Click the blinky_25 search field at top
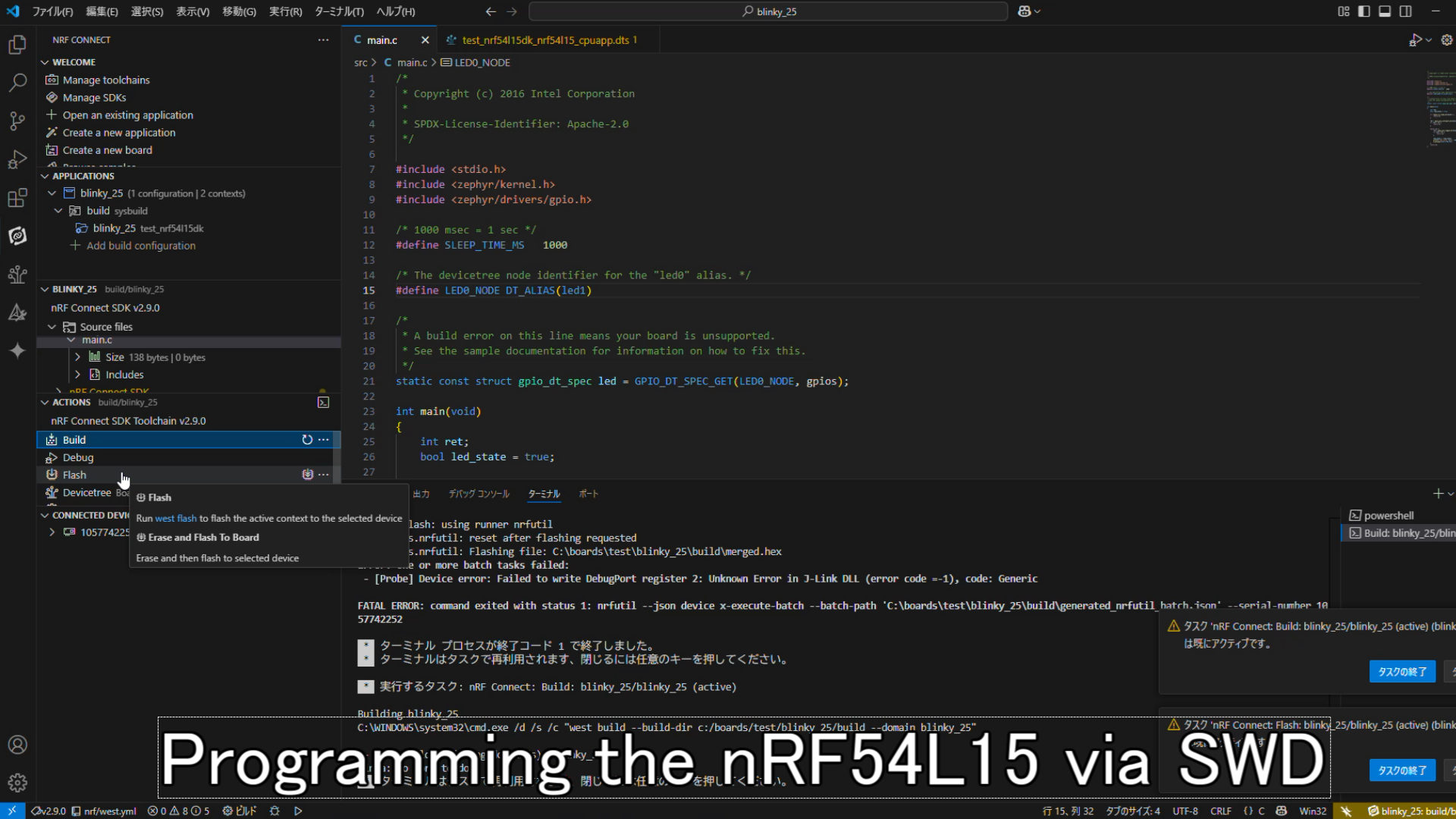 [767, 11]
